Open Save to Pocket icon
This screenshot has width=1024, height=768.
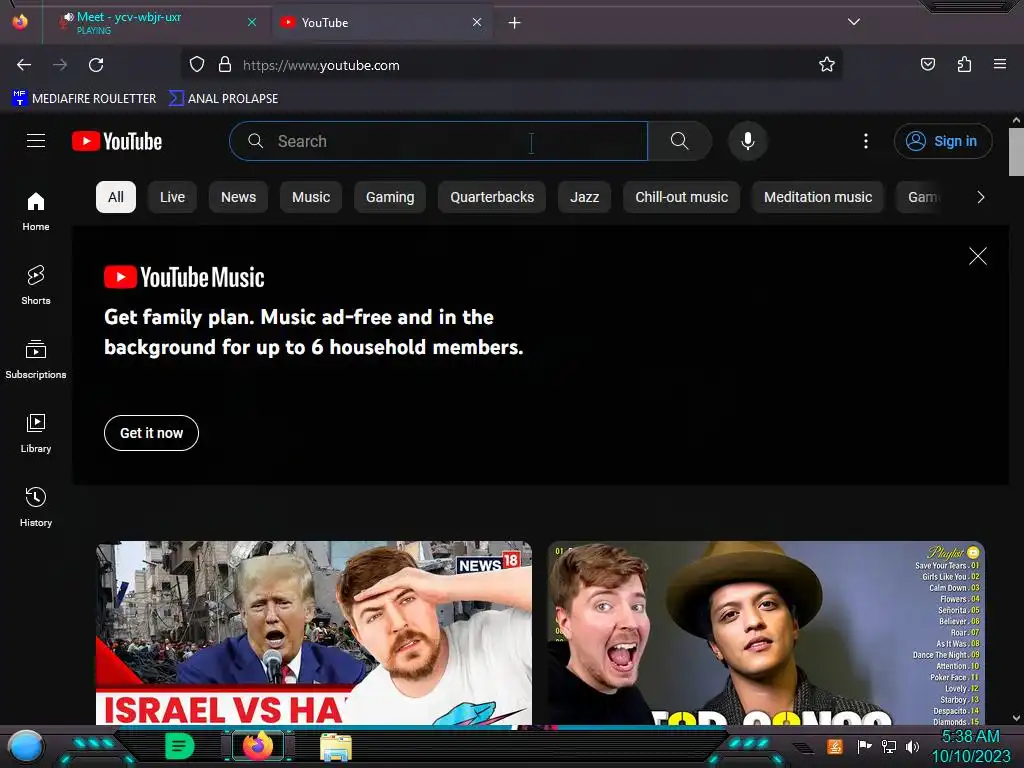928,64
